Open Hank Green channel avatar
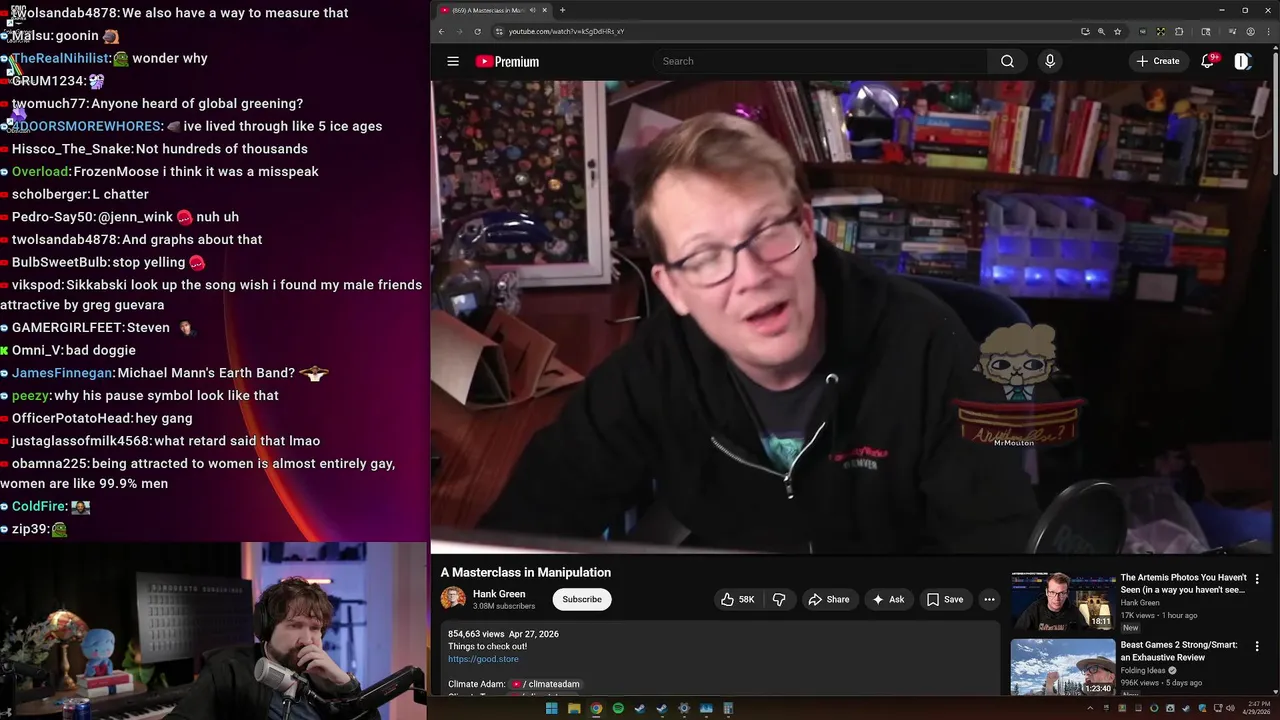The image size is (1280, 720). pos(453,599)
